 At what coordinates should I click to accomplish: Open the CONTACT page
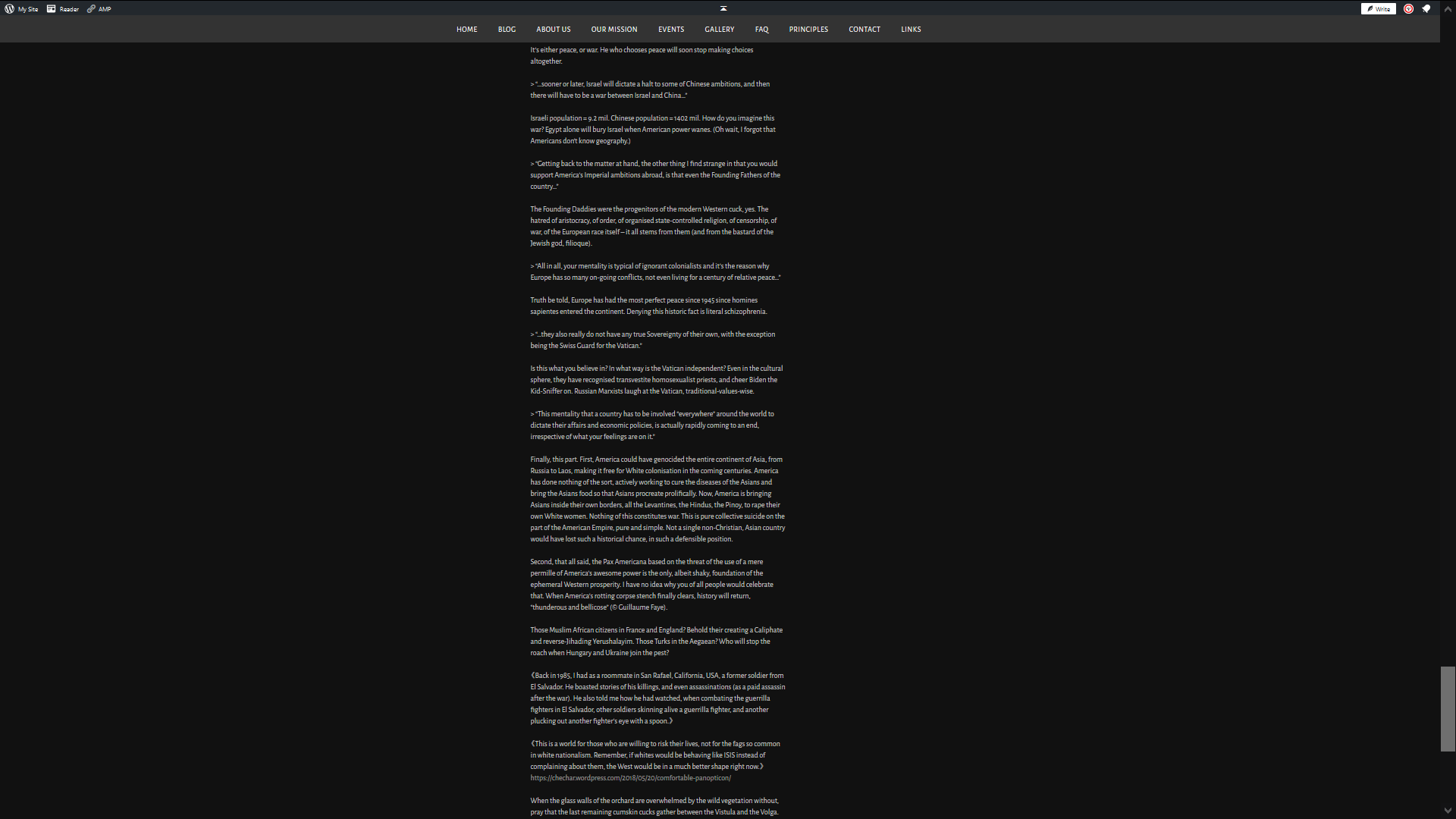coord(864,30)
